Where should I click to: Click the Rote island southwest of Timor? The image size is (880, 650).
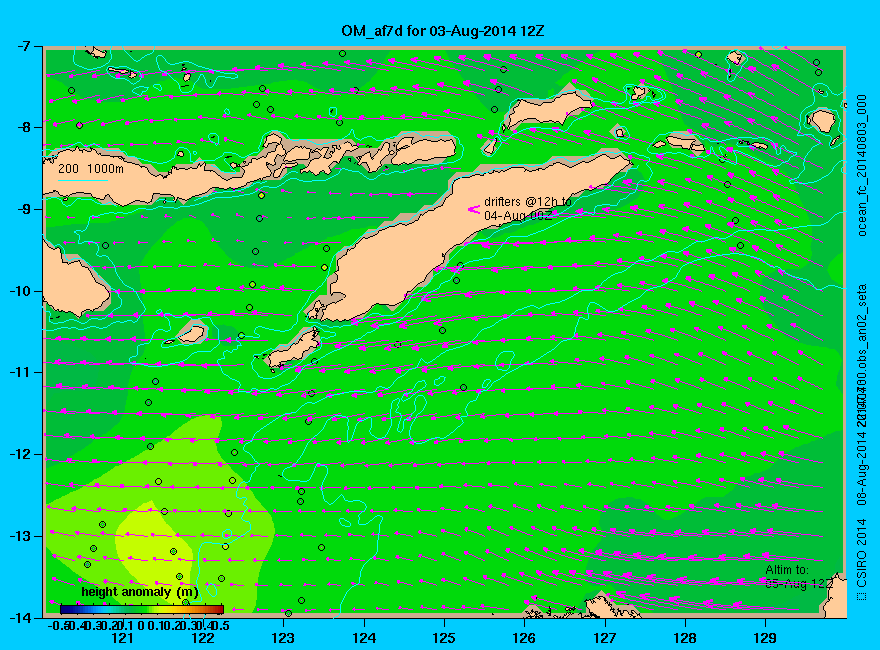click(292, 351)
